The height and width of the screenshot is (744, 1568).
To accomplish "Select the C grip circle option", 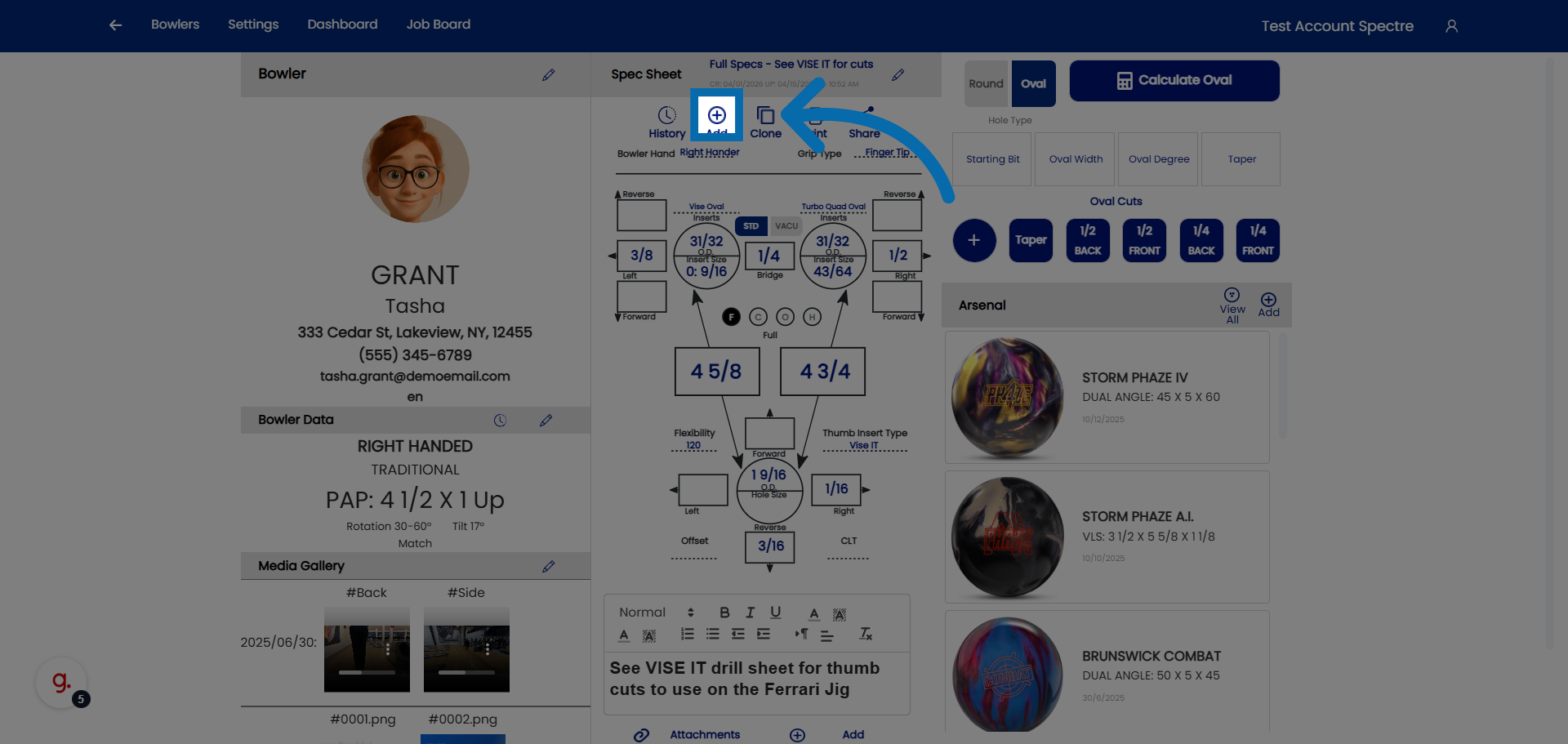I will coord(759,317).
